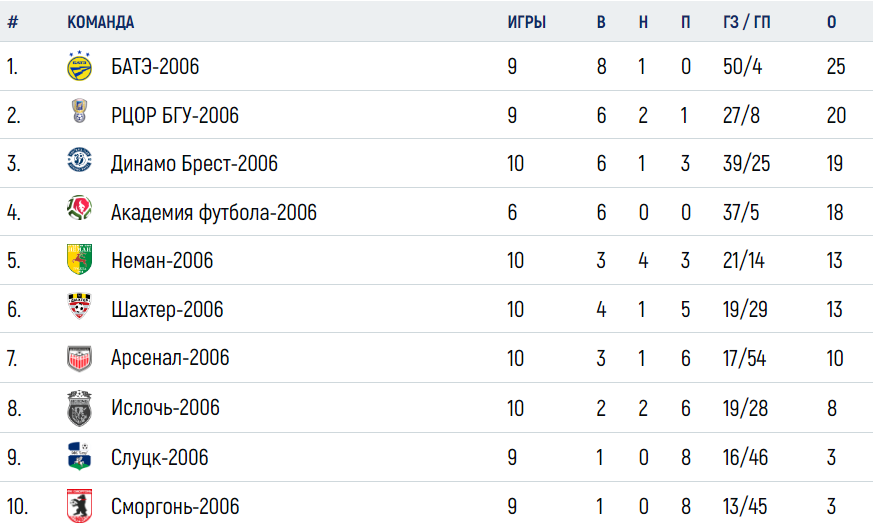This screenshot has height=528, width=873.
Task: Click the Ислочь-2006 gray shield logo
Action: coord(79,408)
